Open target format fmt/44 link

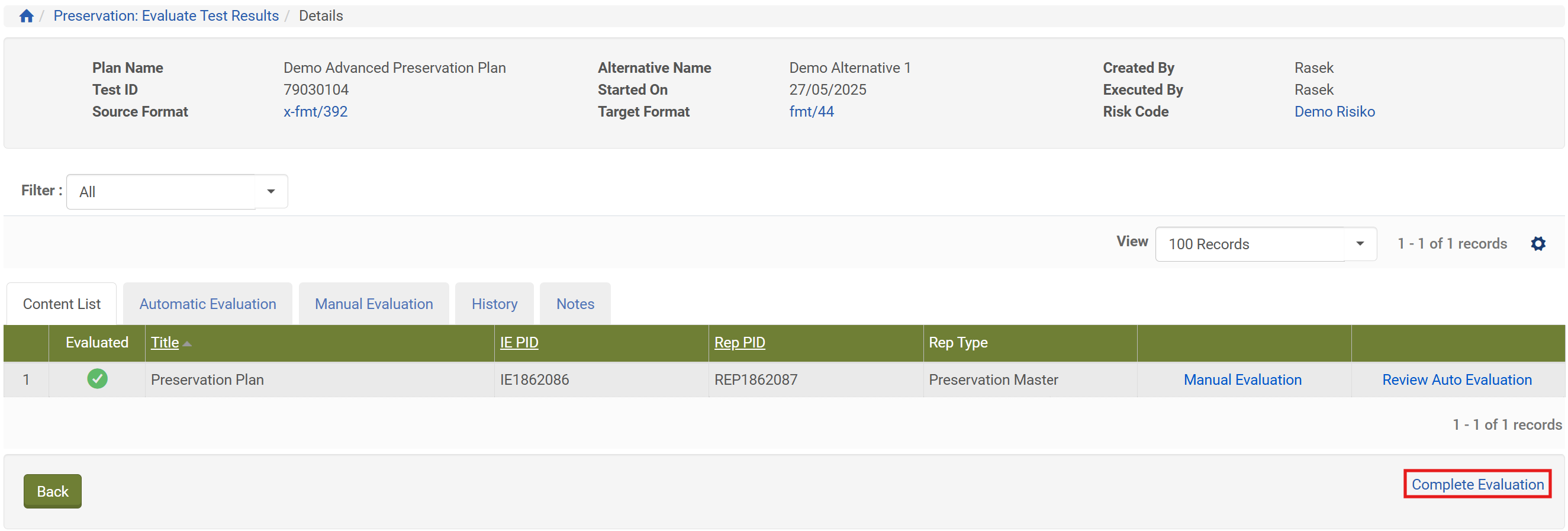pyautogui.click(x=812, y=111)
